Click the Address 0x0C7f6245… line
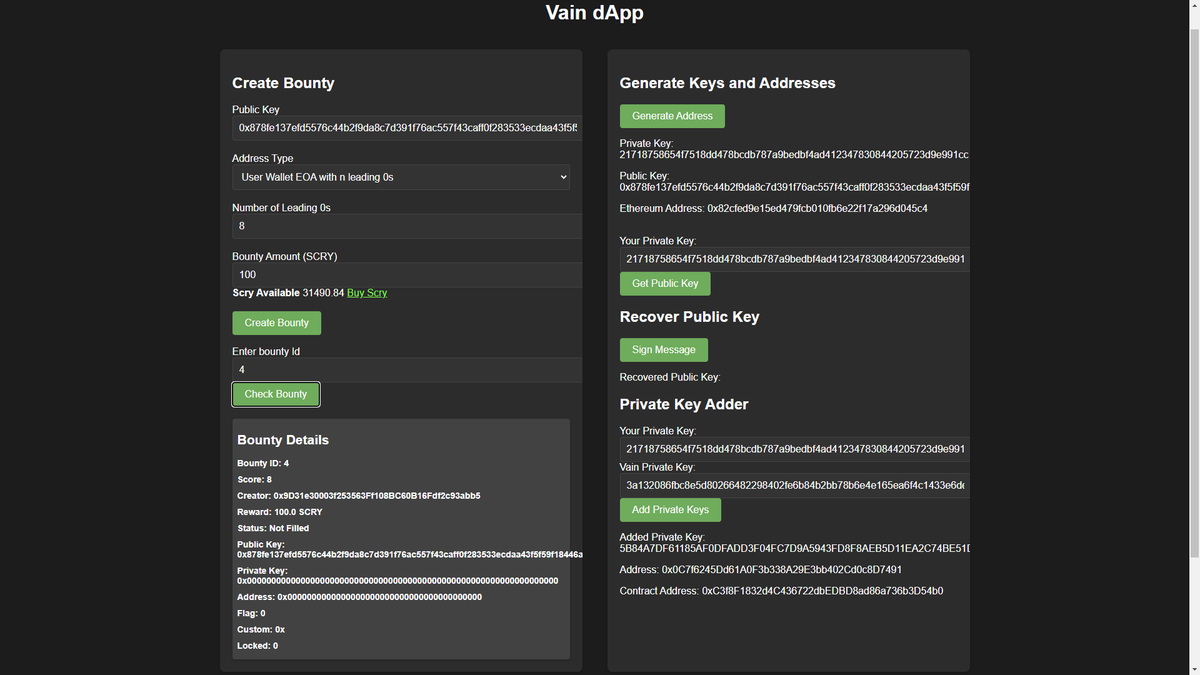Image resolution: width=1200 pixels, height=675 pixels. 760,569
